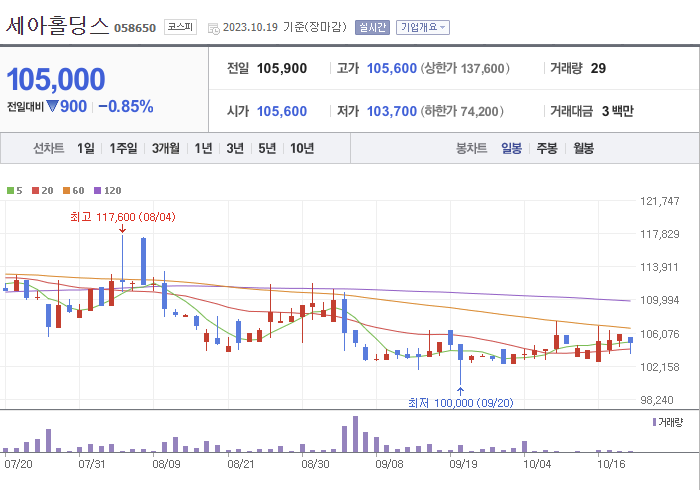Click the purple 거래량 legend marker
This screenshot has width=700, height=490.
coord(654,422)
